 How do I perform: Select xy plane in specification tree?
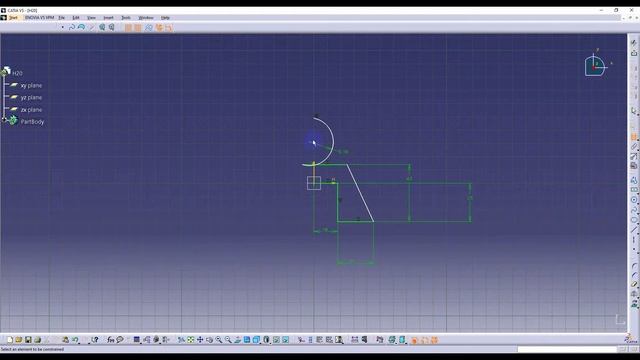tap(31, 85)
